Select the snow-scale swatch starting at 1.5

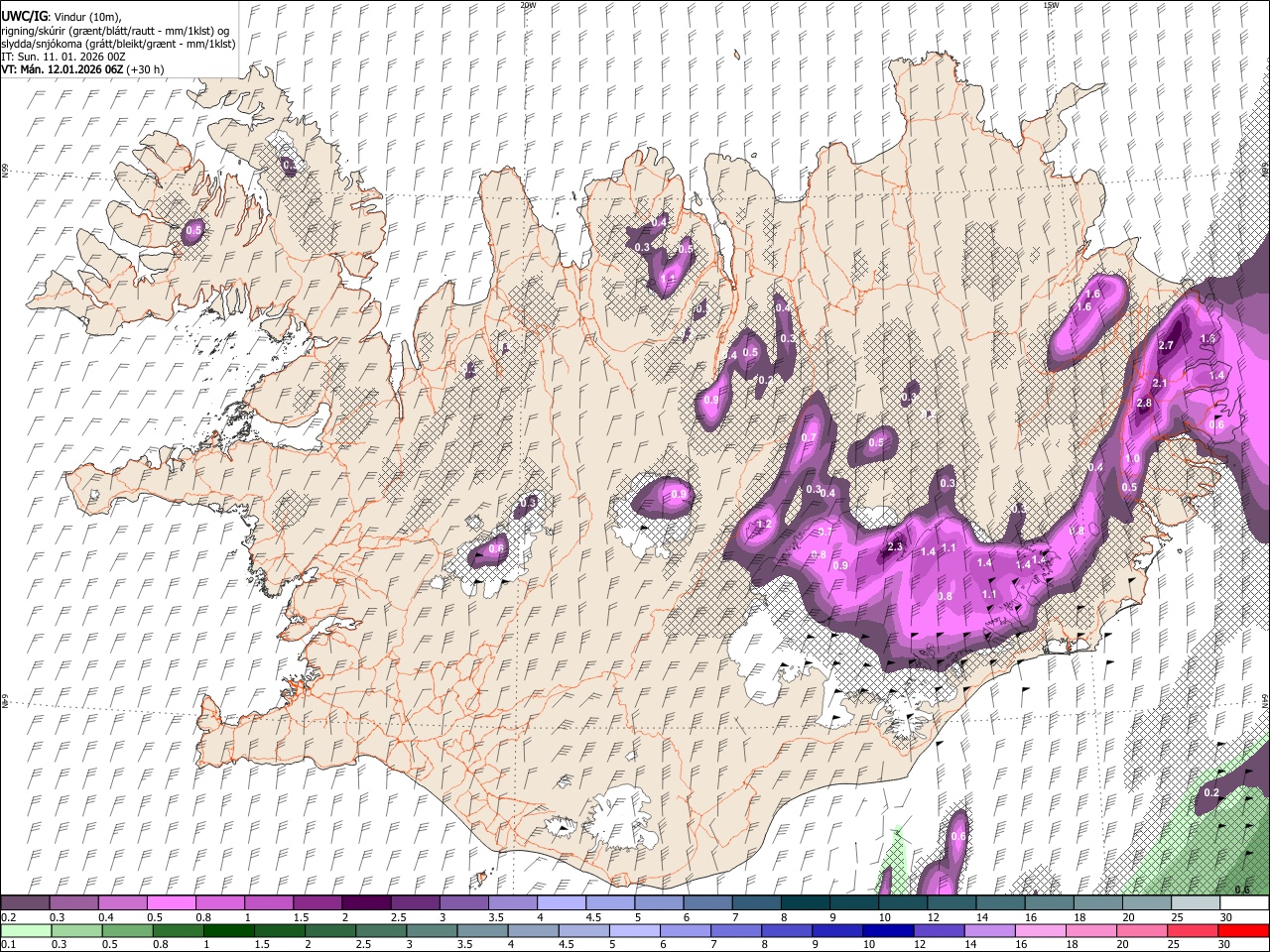[317, 903]
